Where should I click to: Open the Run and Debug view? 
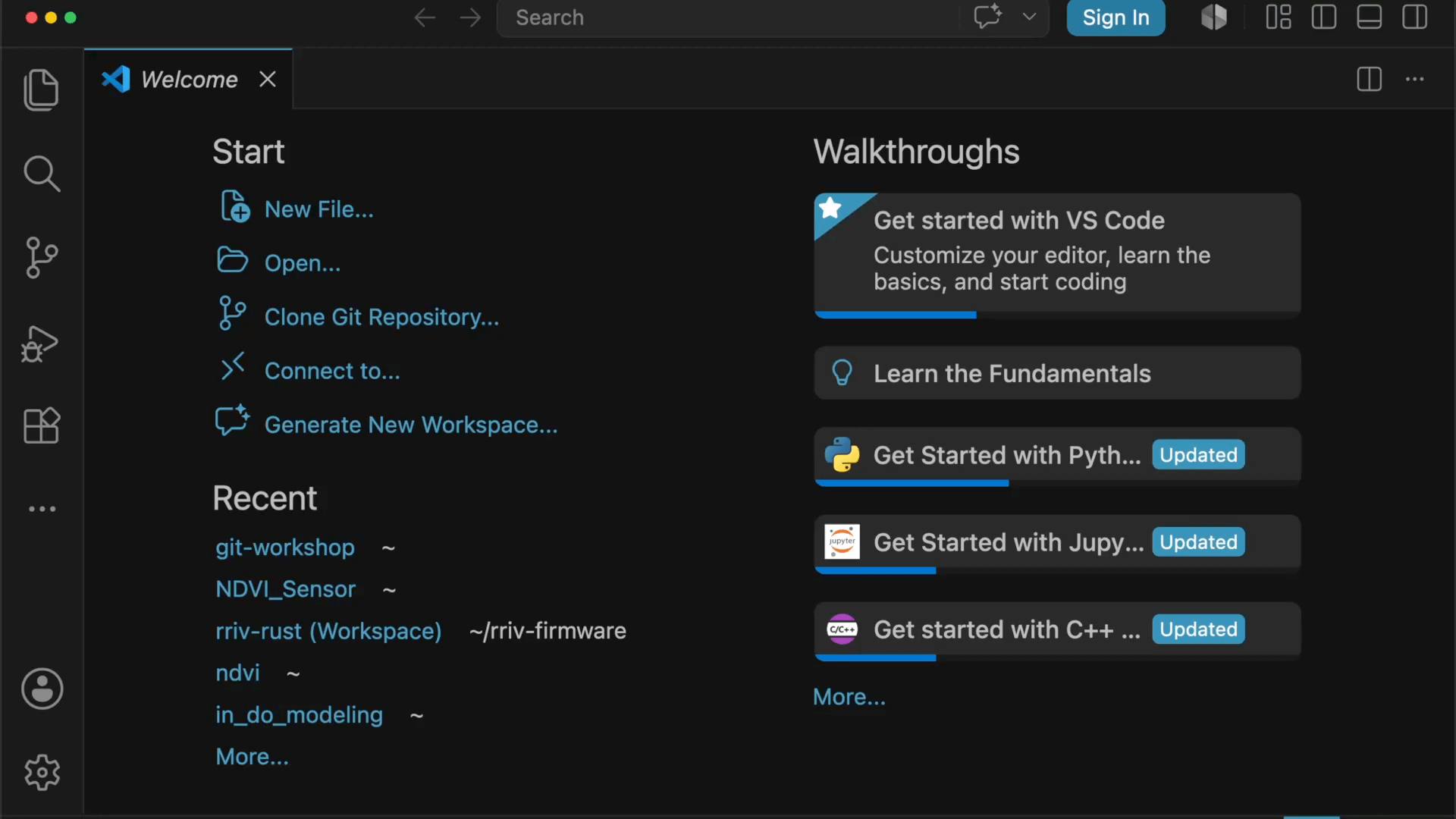40,344
